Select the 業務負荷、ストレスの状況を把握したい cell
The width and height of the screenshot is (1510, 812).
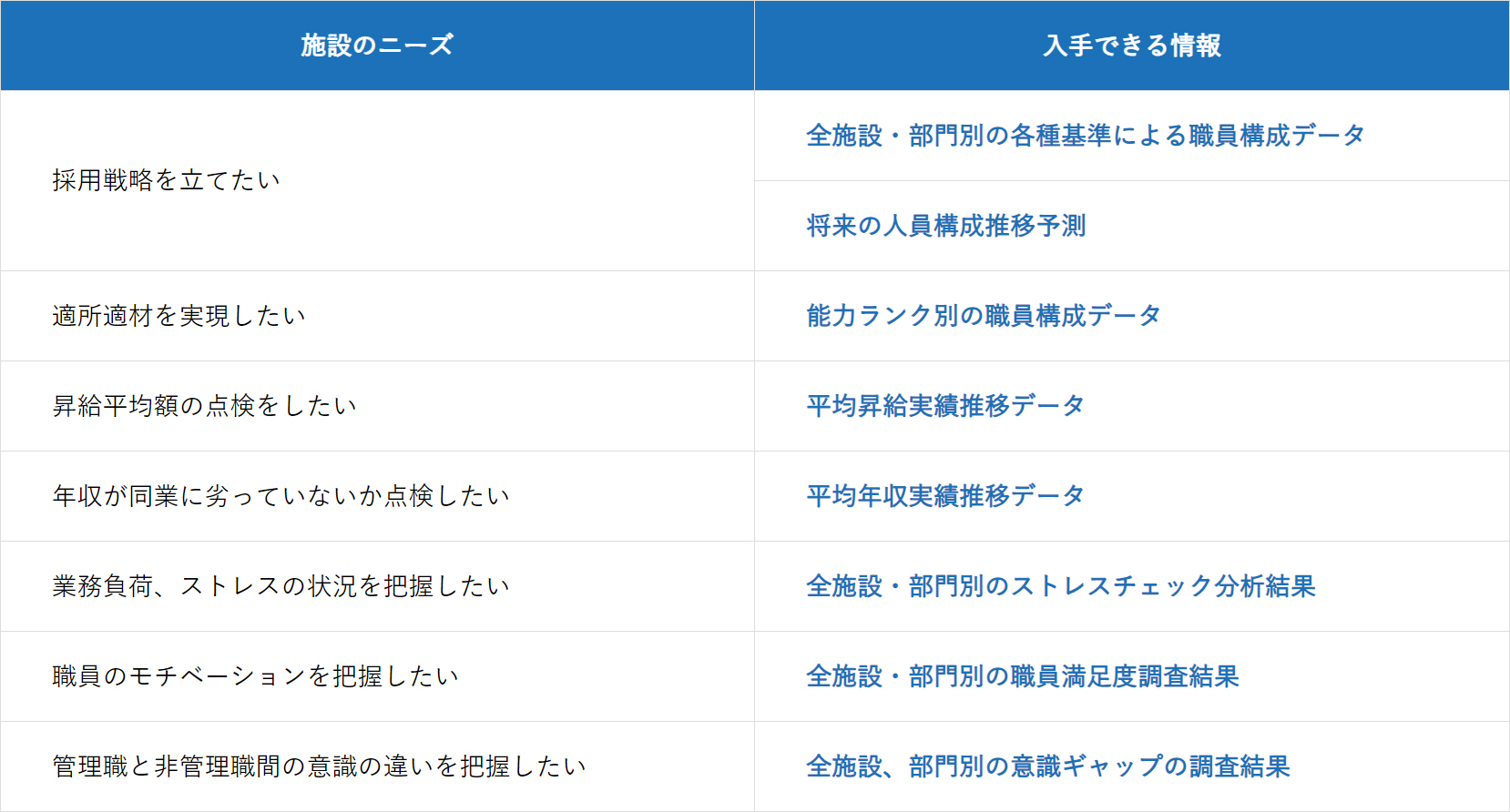pyautogui.click(x=281, y=586)
